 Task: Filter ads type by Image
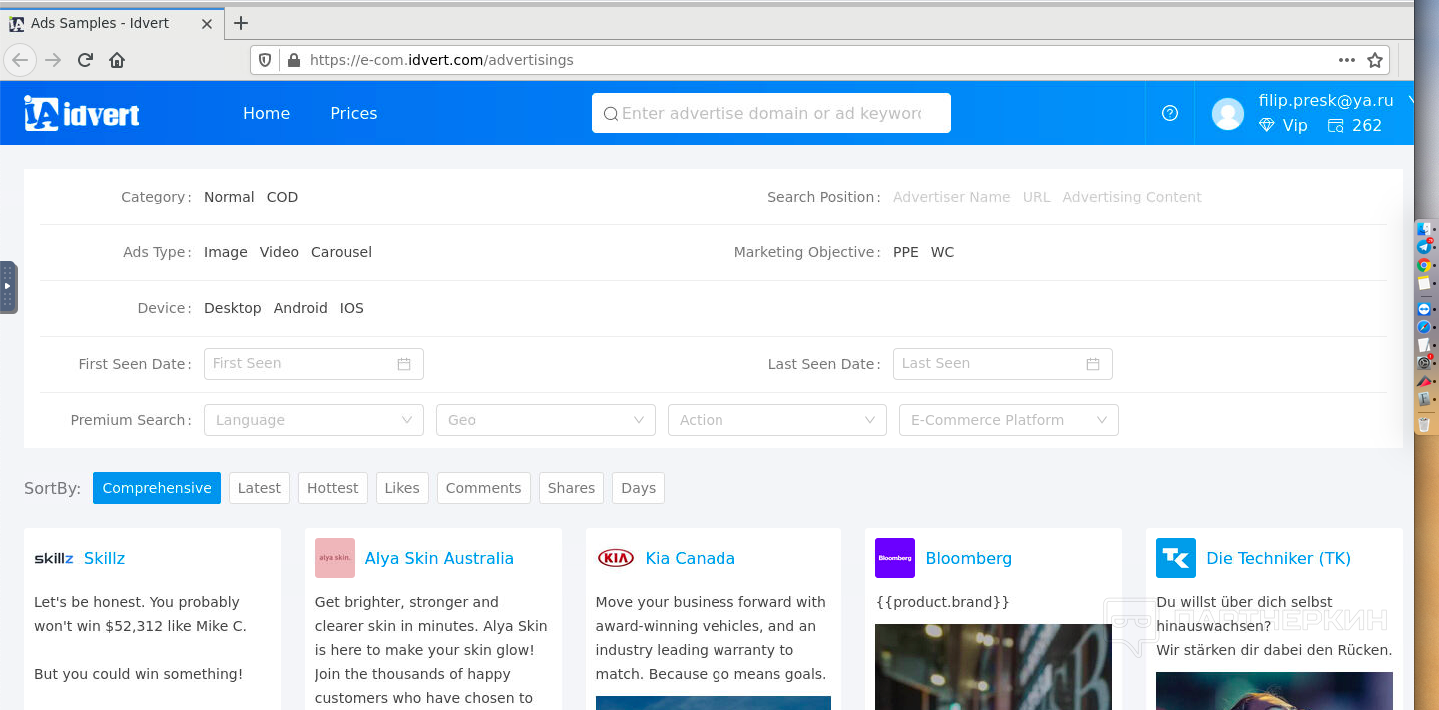[226, 252]
